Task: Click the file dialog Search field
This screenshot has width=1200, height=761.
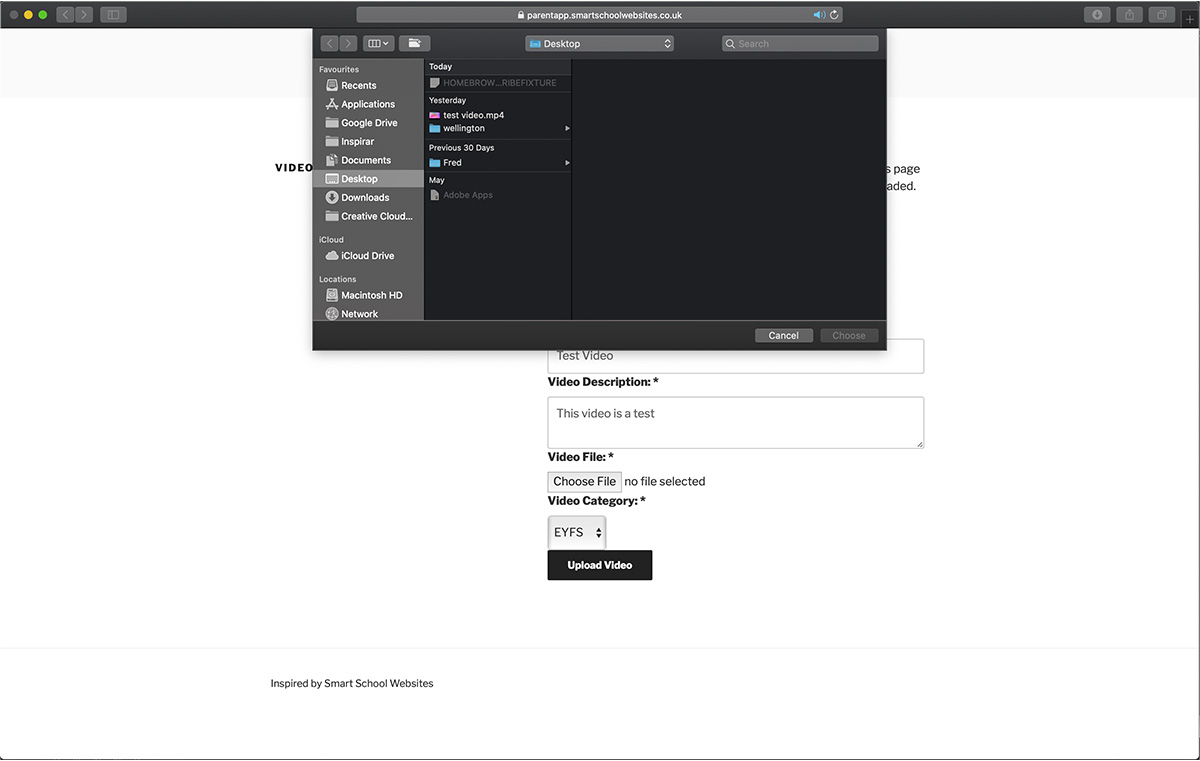Action: click(800, 44)
